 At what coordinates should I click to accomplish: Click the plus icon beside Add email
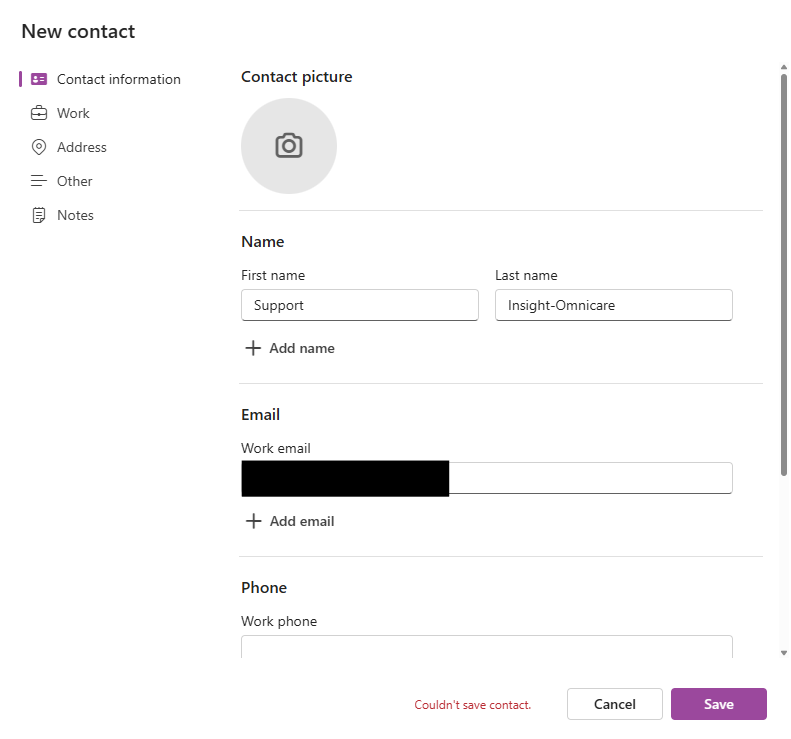click(x=253, y=521)
